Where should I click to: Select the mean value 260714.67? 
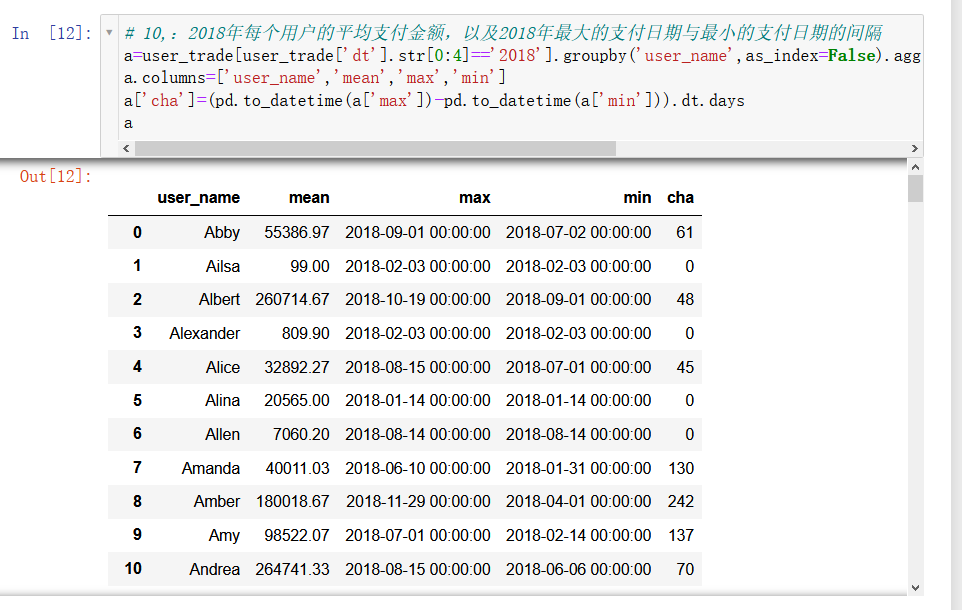coord(293,299)
